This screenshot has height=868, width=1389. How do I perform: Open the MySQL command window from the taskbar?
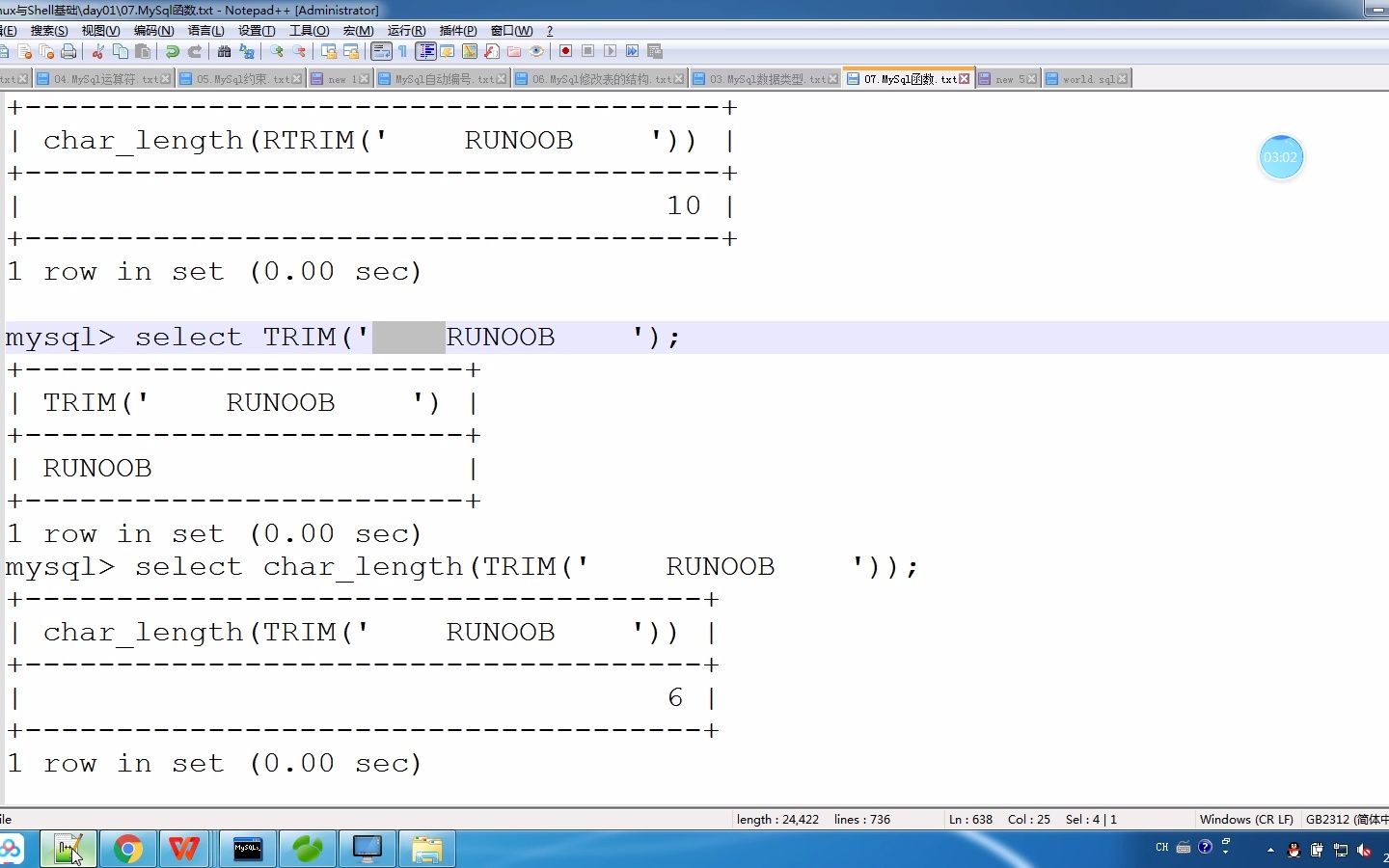click(x=248, y=850)
